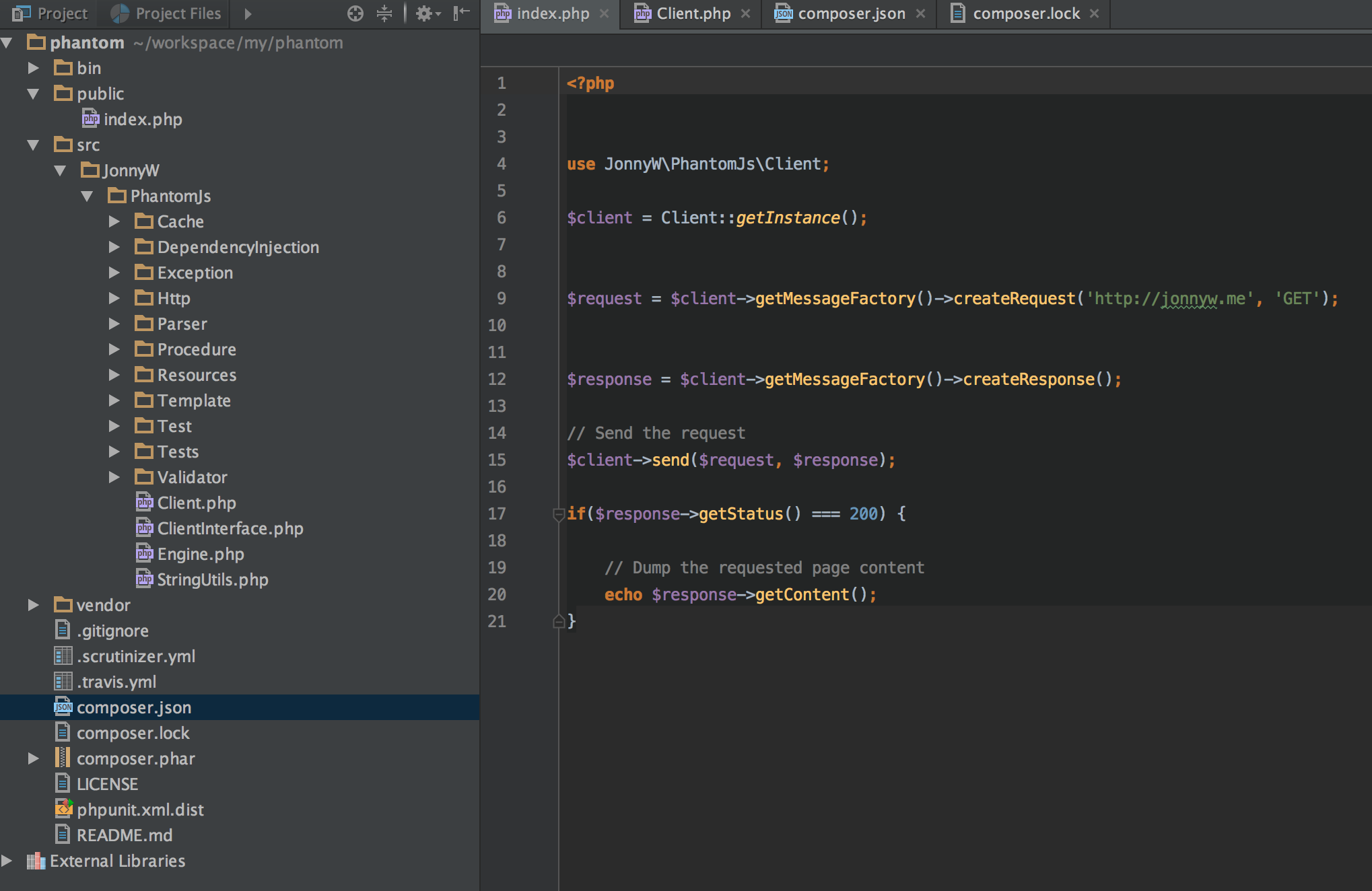The width and height of the screenshot is (1372, 891).
Task: Click the phantom root folder icon
Action: point(36,42)
